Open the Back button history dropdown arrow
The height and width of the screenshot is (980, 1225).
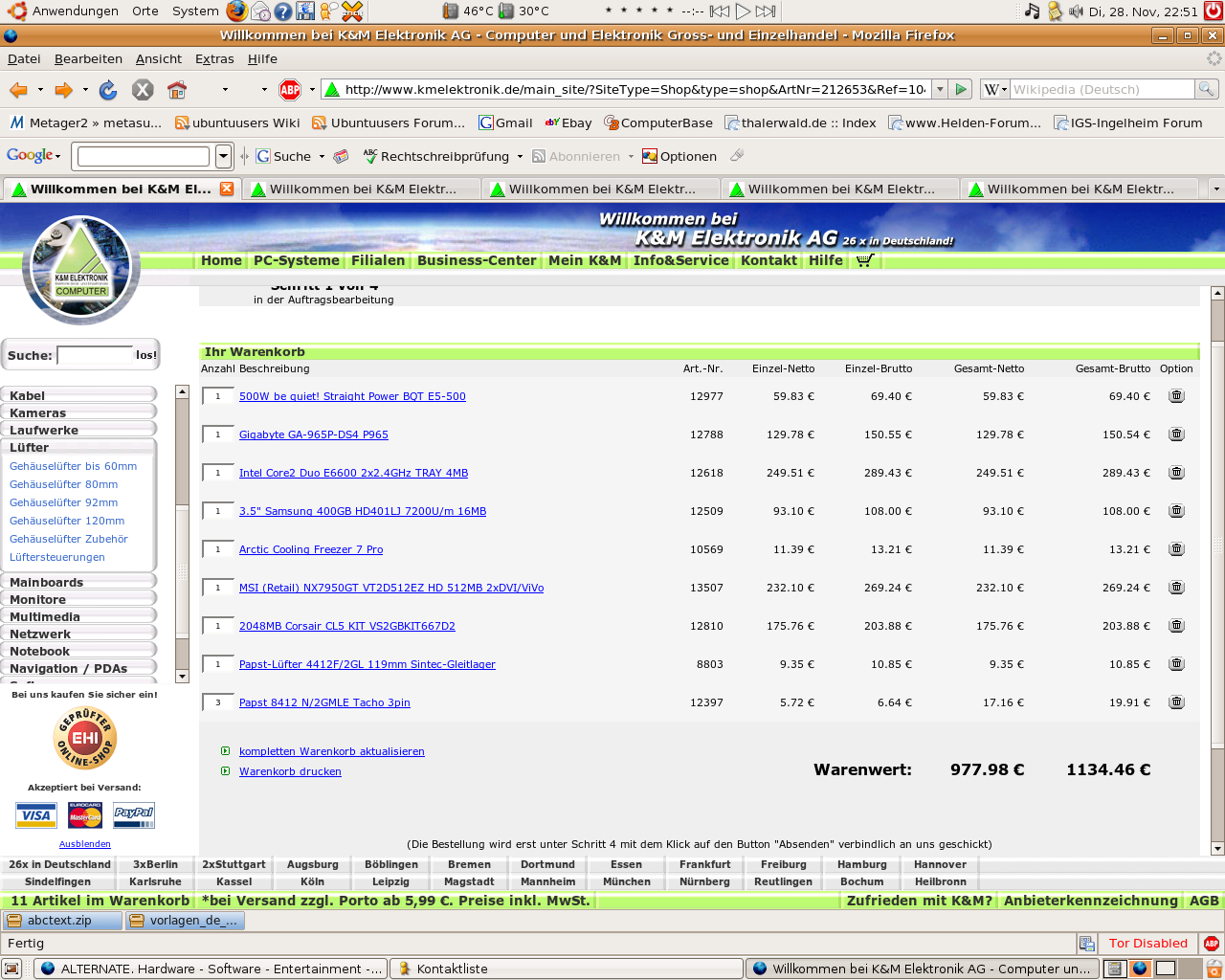pos(40,90)
